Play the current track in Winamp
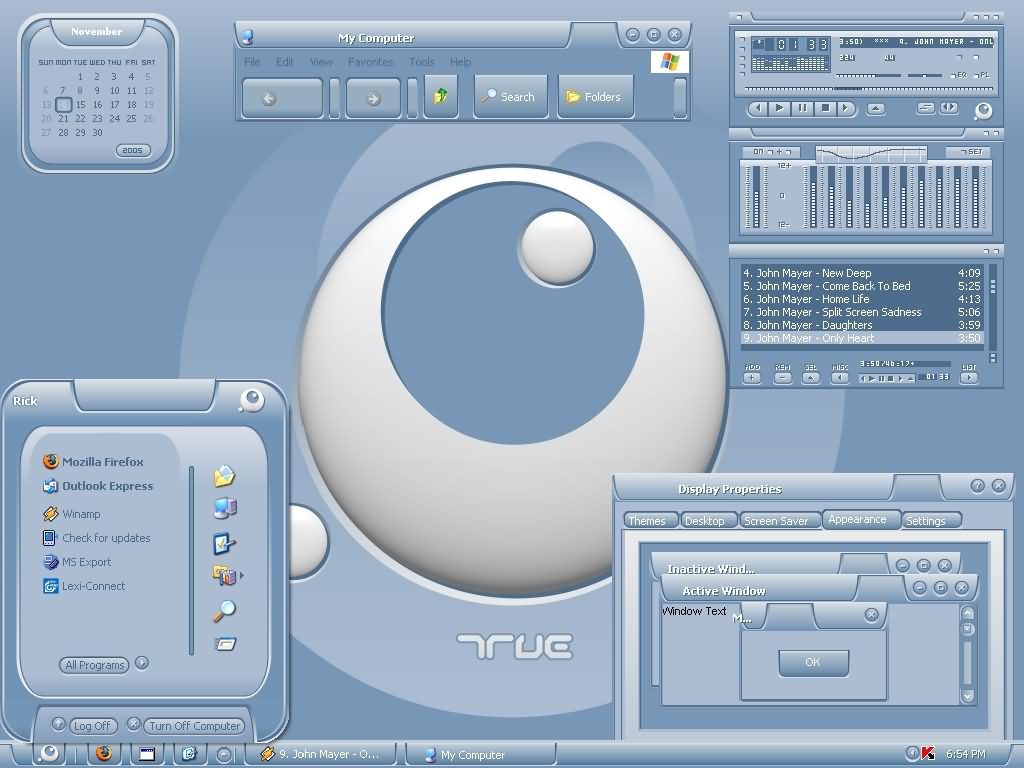The width and height of the screenshot is (1024, 768). point(779,108)
